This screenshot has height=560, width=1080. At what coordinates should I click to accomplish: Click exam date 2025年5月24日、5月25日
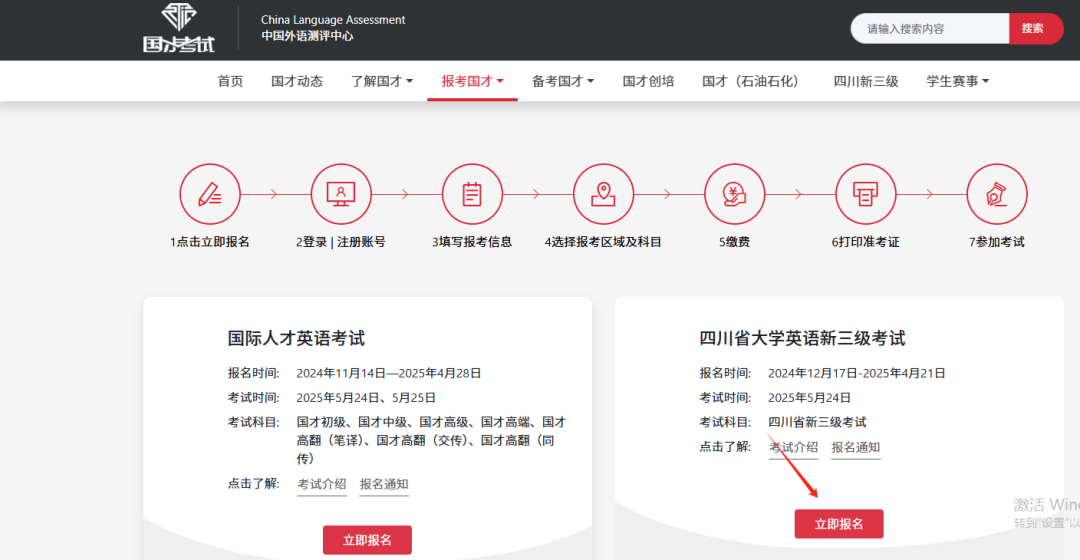coord(366,397)
